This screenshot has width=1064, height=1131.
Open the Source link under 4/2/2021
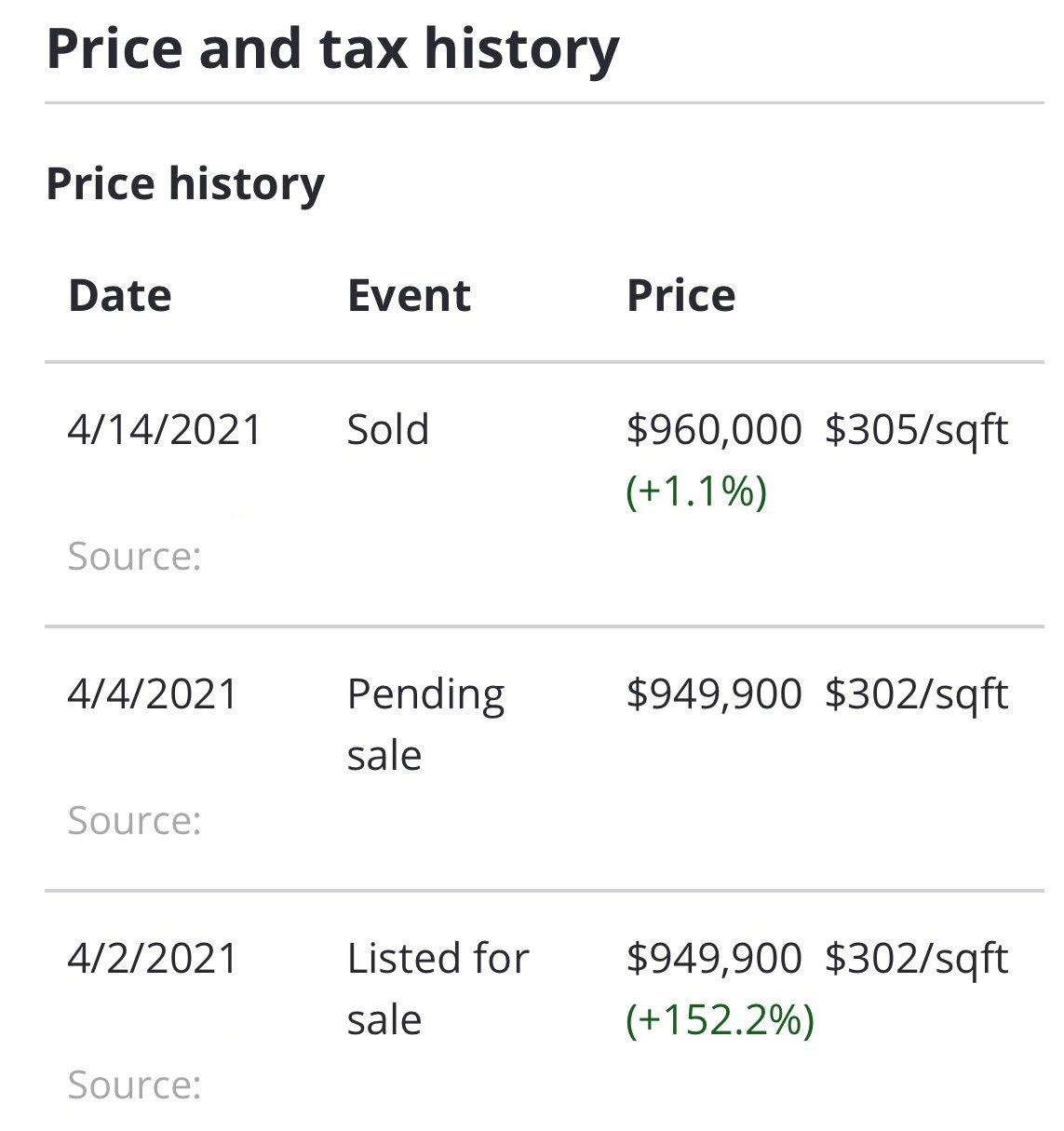(x=135, y=1085)
